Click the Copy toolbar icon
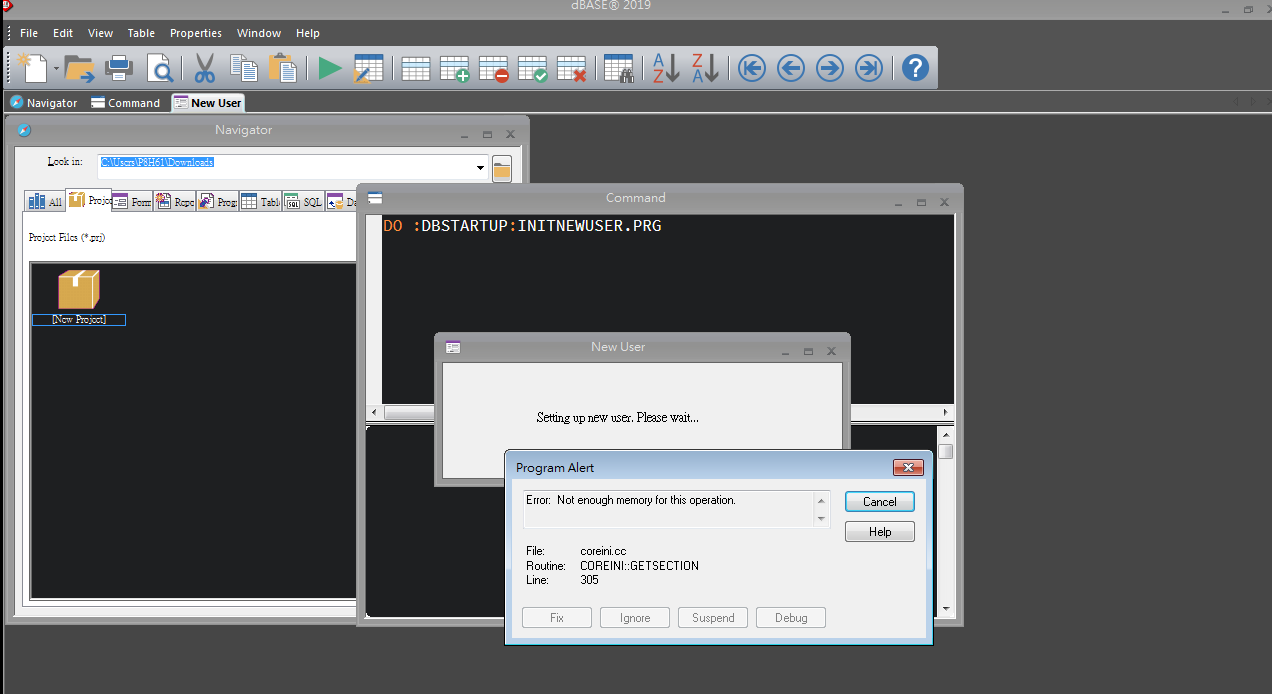Image resolution: width=1272 pixels, height=694 pixels. click(x=244, y=68)
